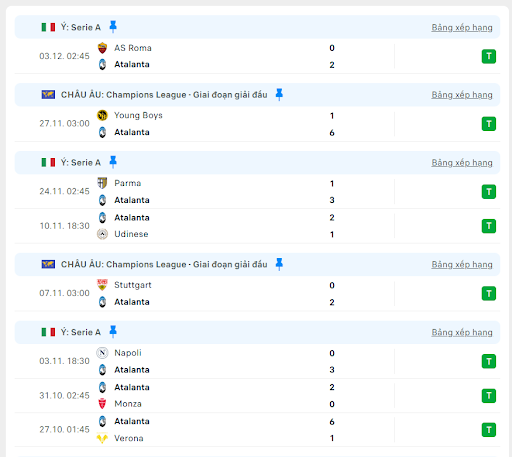Click the Udinese club logo

(x=102, y=234)
